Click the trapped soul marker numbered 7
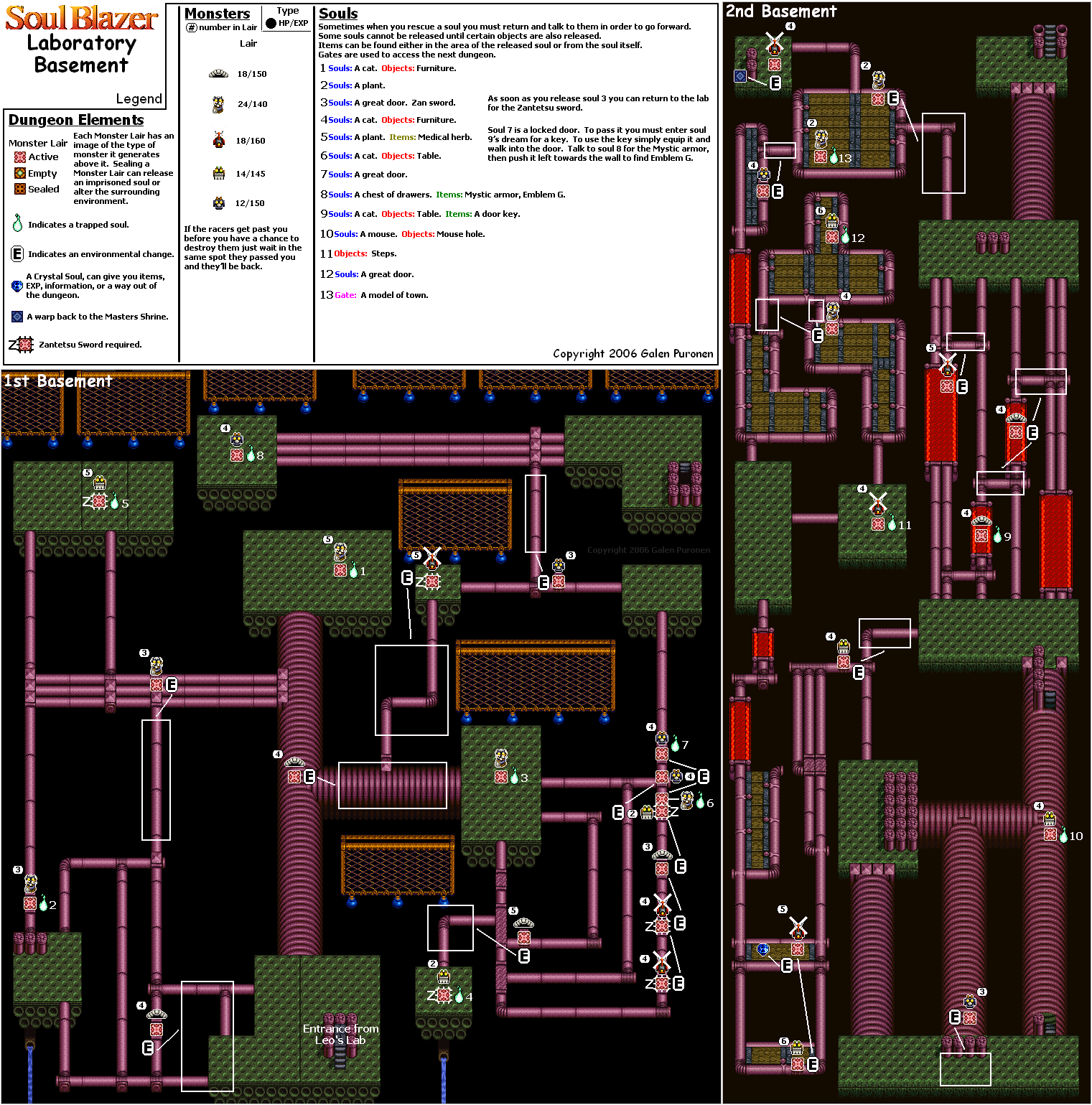1092x1105 pixels. (x=675, y=744)
